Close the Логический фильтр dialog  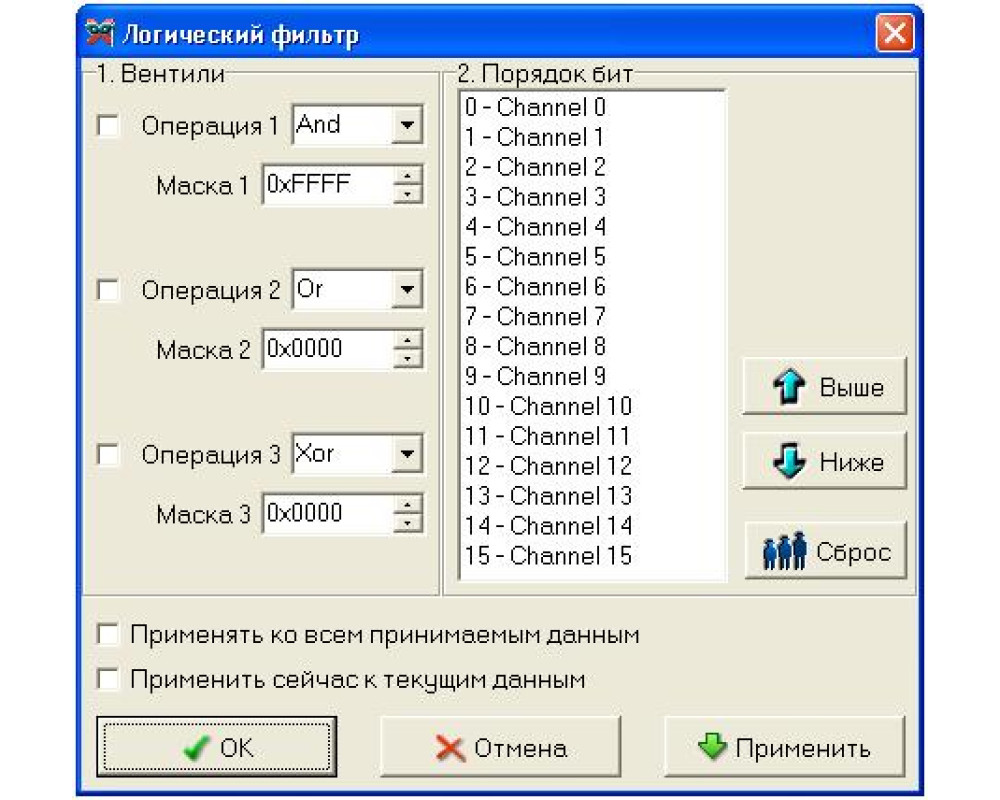coord(893,35)
